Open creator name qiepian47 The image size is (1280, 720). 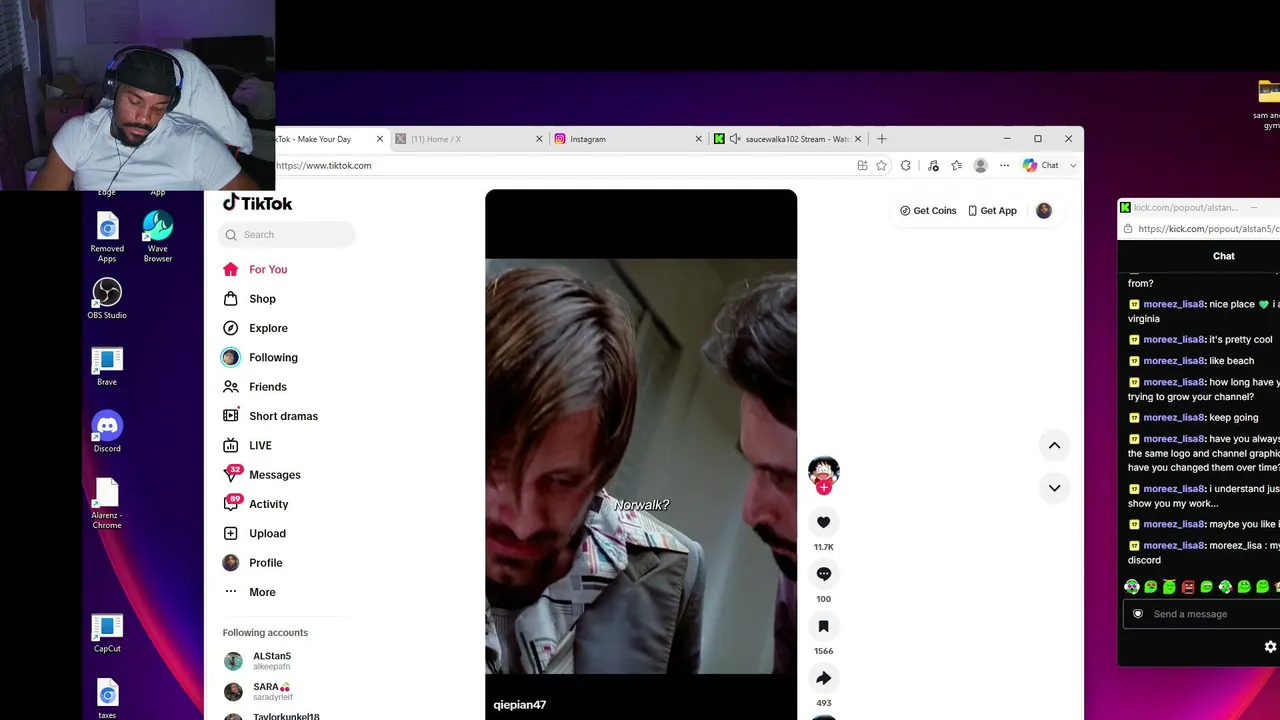520,705
